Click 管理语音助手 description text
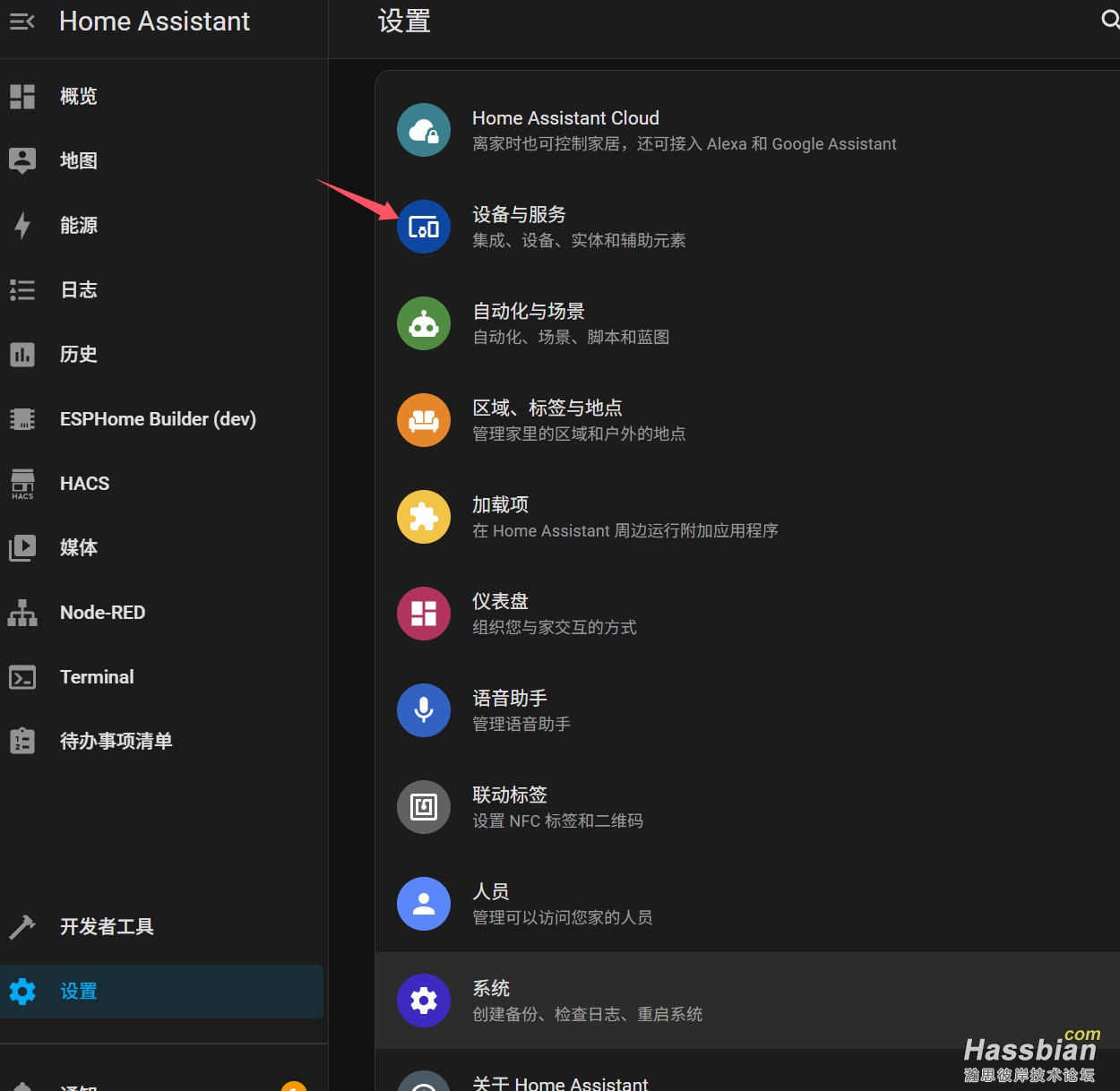This screenshot has height=1091, width=1120. 521,724
